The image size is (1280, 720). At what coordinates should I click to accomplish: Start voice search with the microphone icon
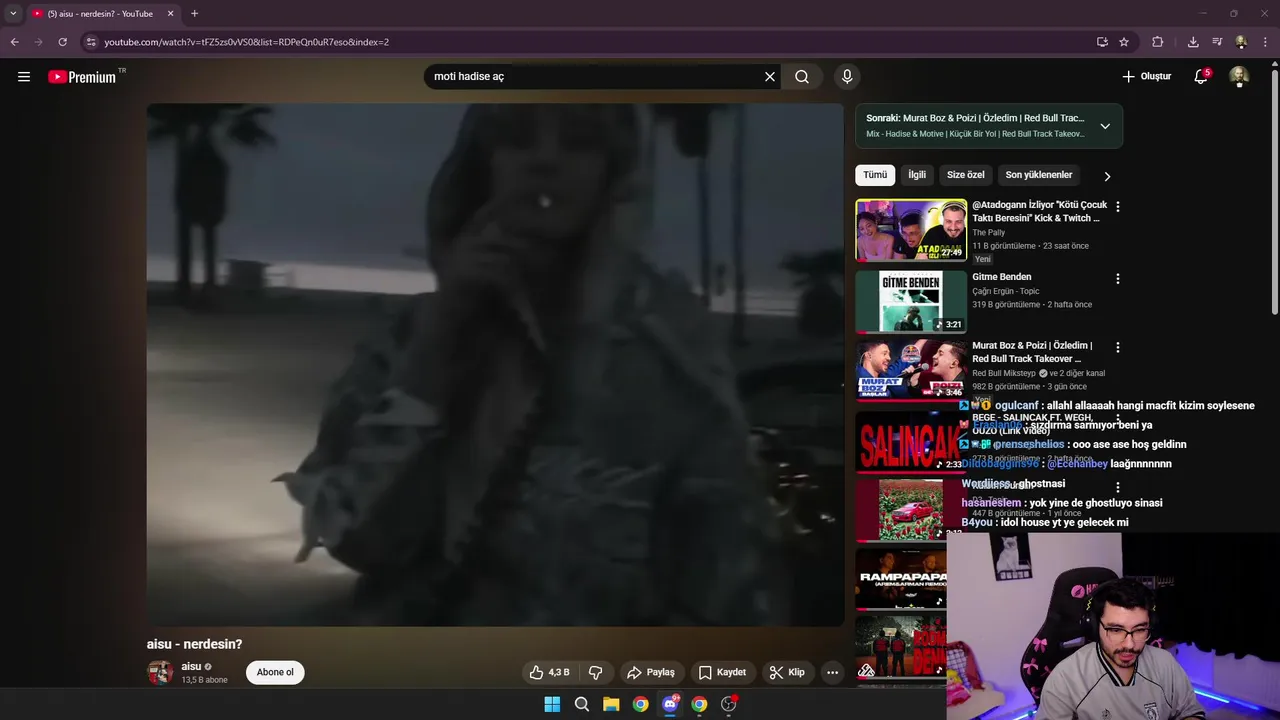pos(847,77)
